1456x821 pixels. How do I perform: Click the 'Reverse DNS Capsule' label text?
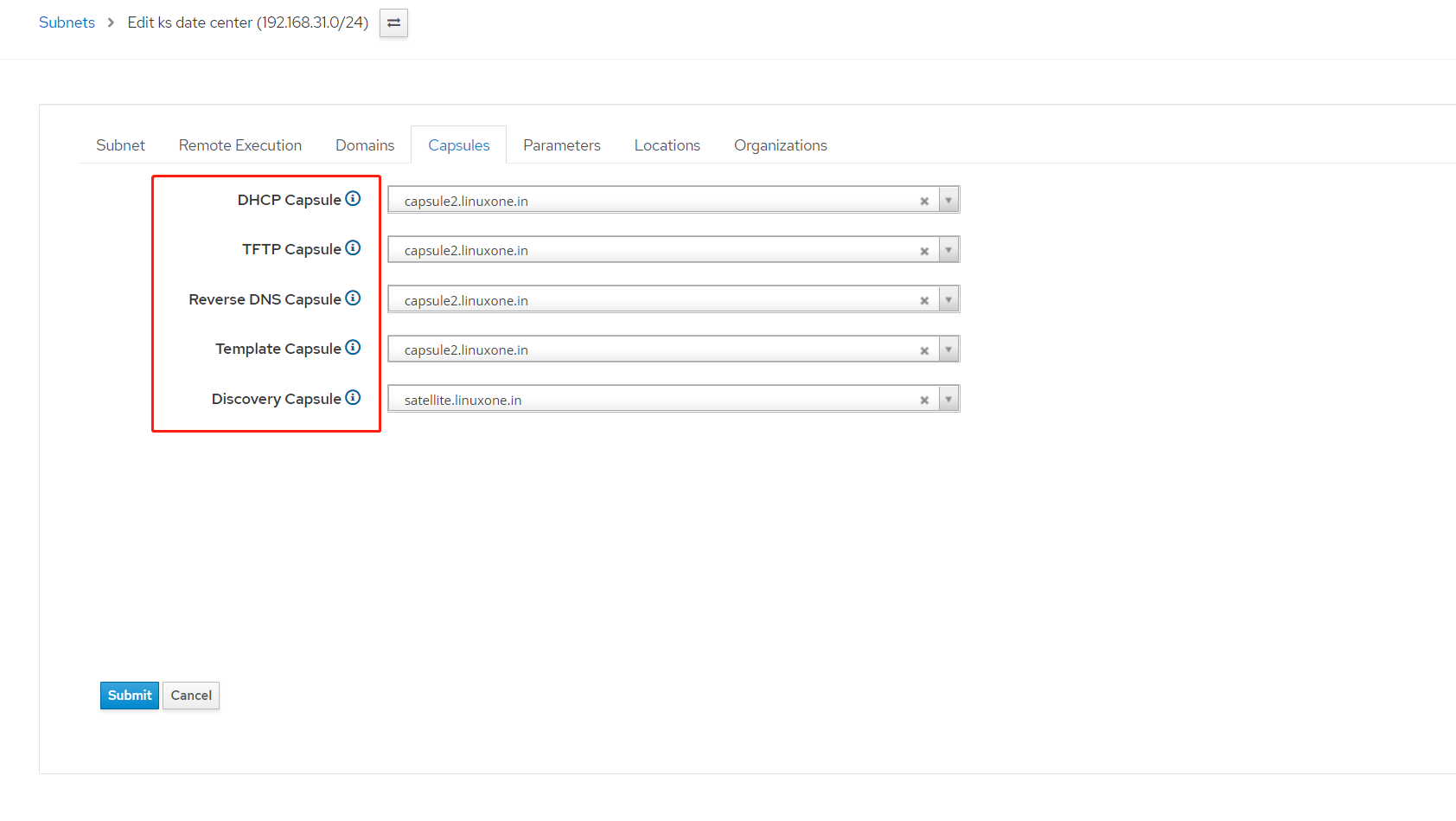265,299
